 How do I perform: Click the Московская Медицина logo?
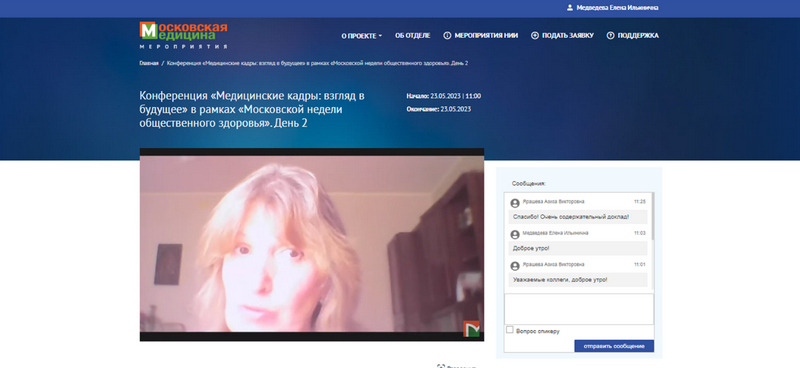[183, 35]
